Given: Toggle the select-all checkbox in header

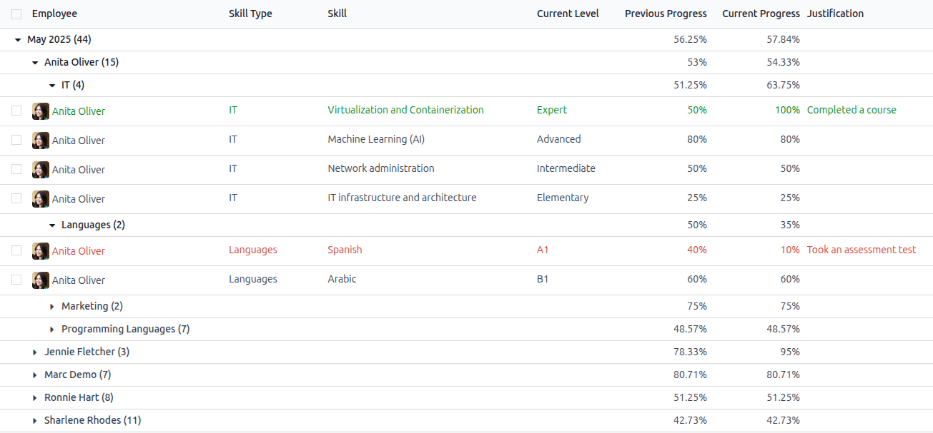Looking at the screenshot, I should point(16,14).
